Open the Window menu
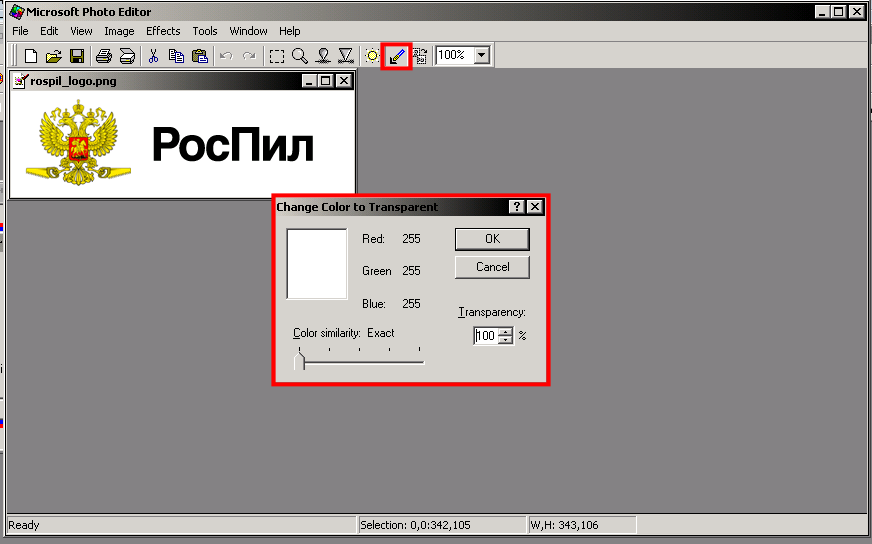Screen dimensions: 872x544 [248, 31]
